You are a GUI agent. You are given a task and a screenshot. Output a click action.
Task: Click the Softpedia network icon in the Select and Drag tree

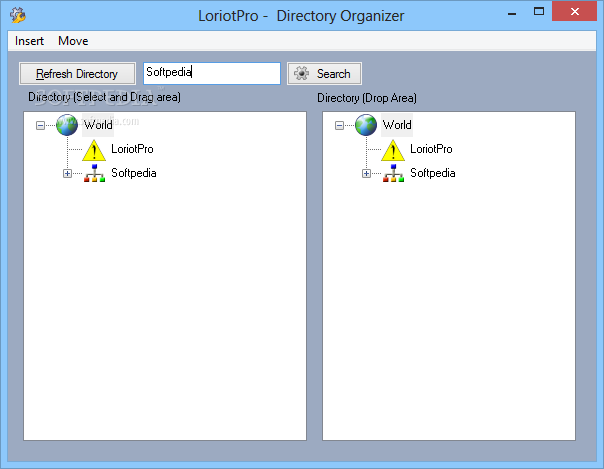tap(94, 173)
